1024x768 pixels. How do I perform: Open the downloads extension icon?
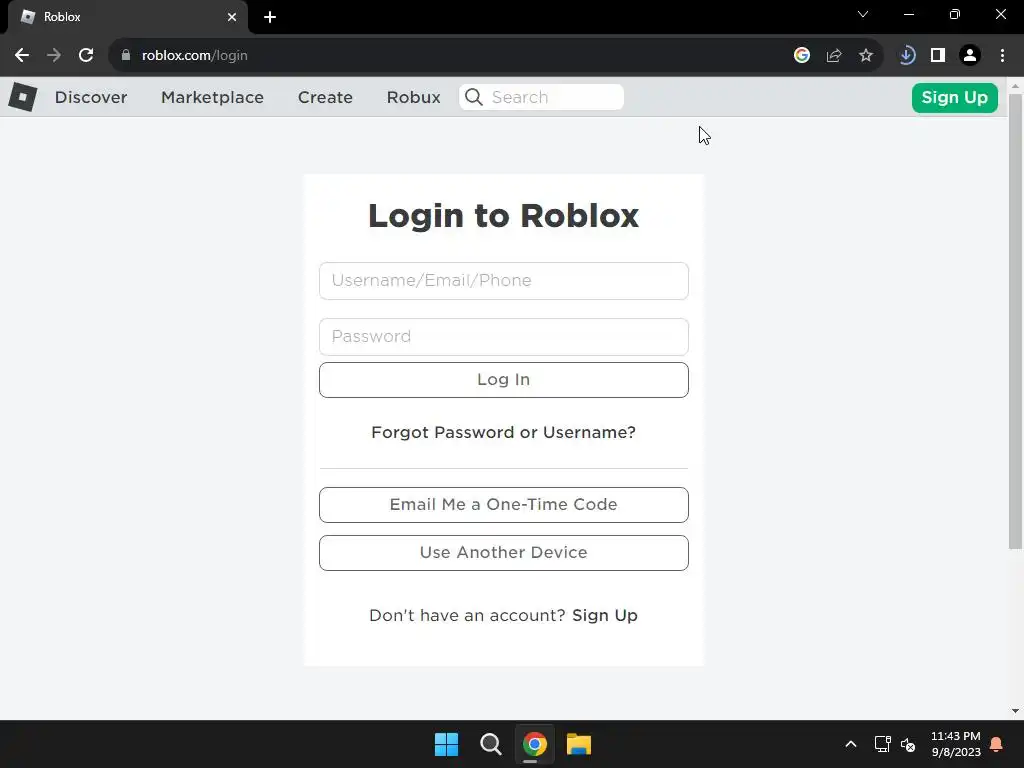906,56
